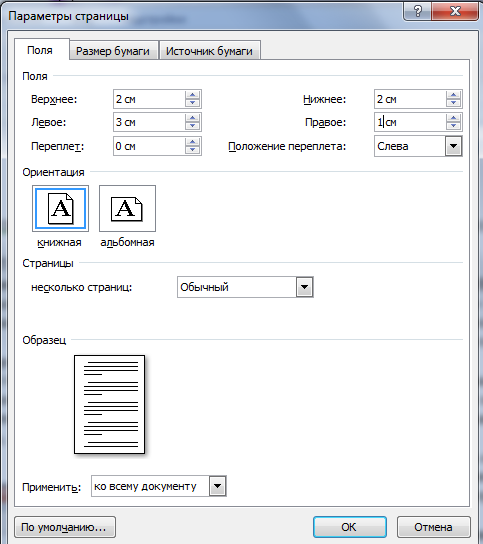Increase the Нижнее margin value
This screenshot has width=483, height=544.
[x=453, y=95]
